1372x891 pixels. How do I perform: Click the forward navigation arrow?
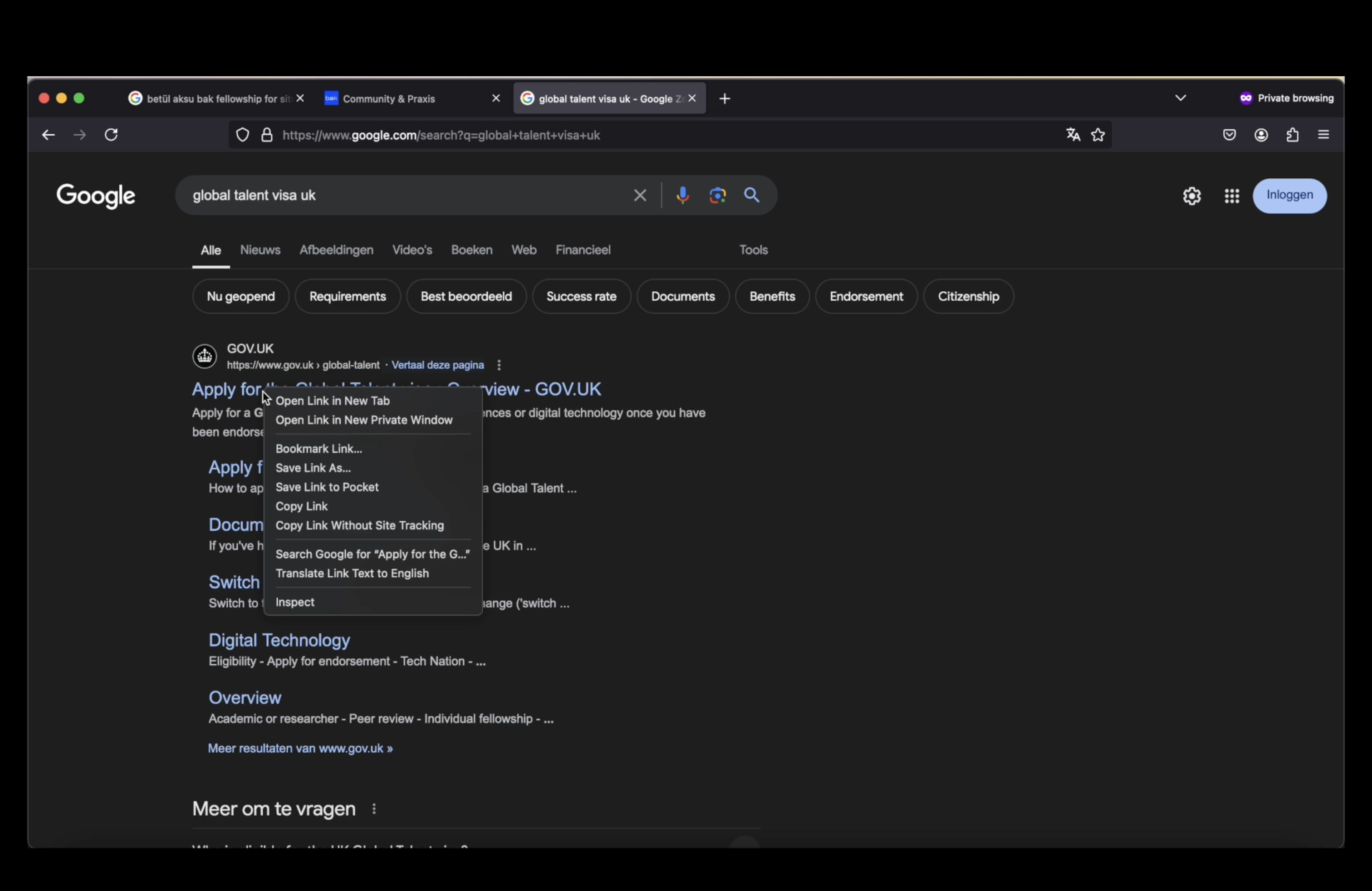[x=79, y=135]
